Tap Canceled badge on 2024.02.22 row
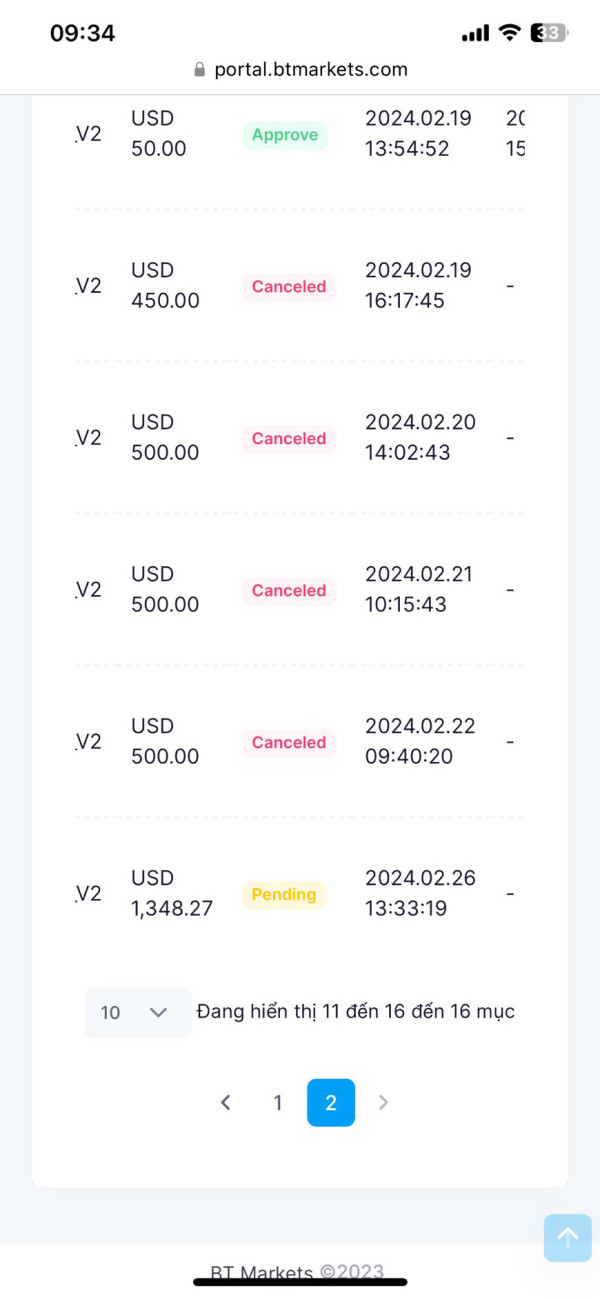 (x=289, y=743)
